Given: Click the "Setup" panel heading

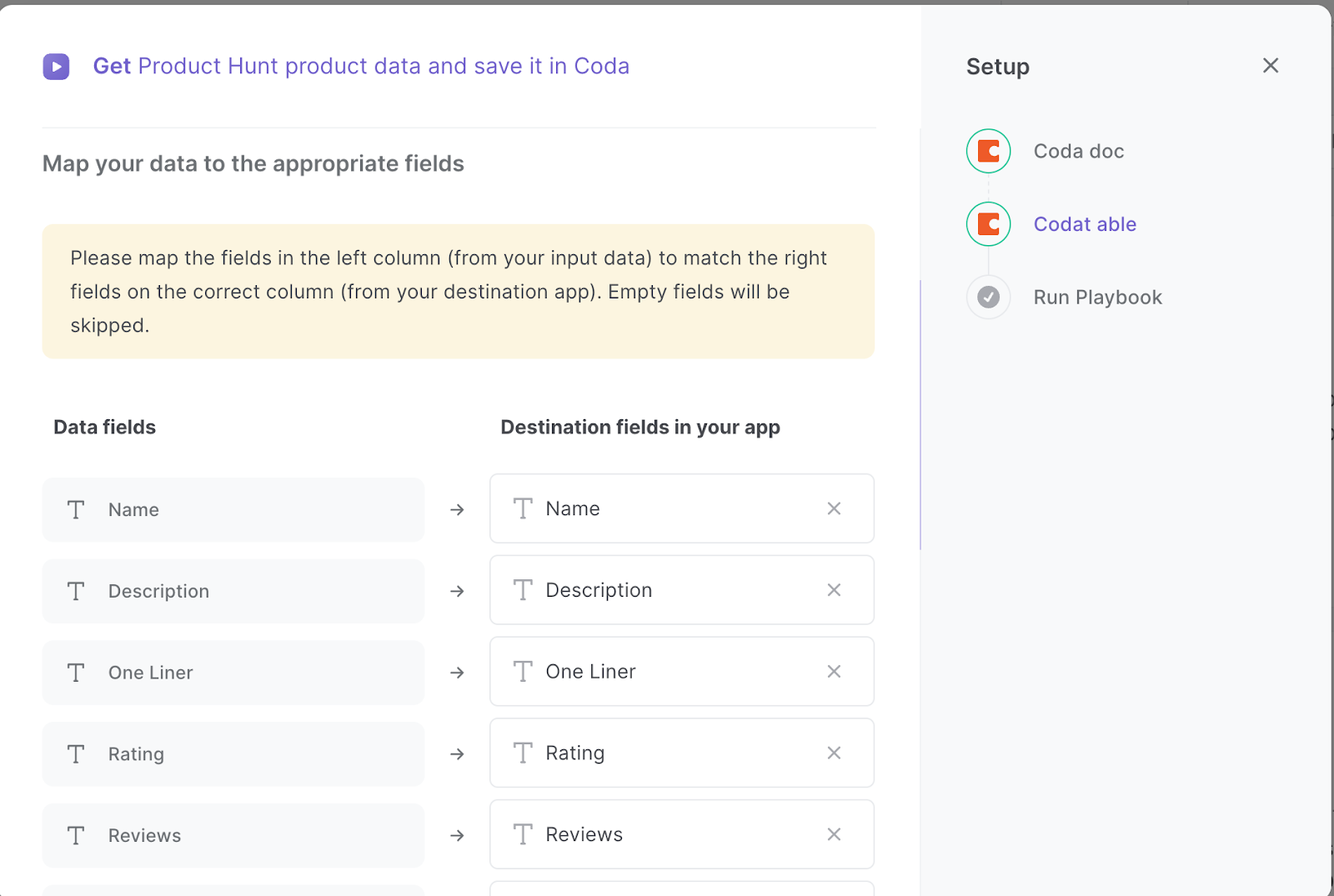Looking at the screenshot, I should click(998, 67).
